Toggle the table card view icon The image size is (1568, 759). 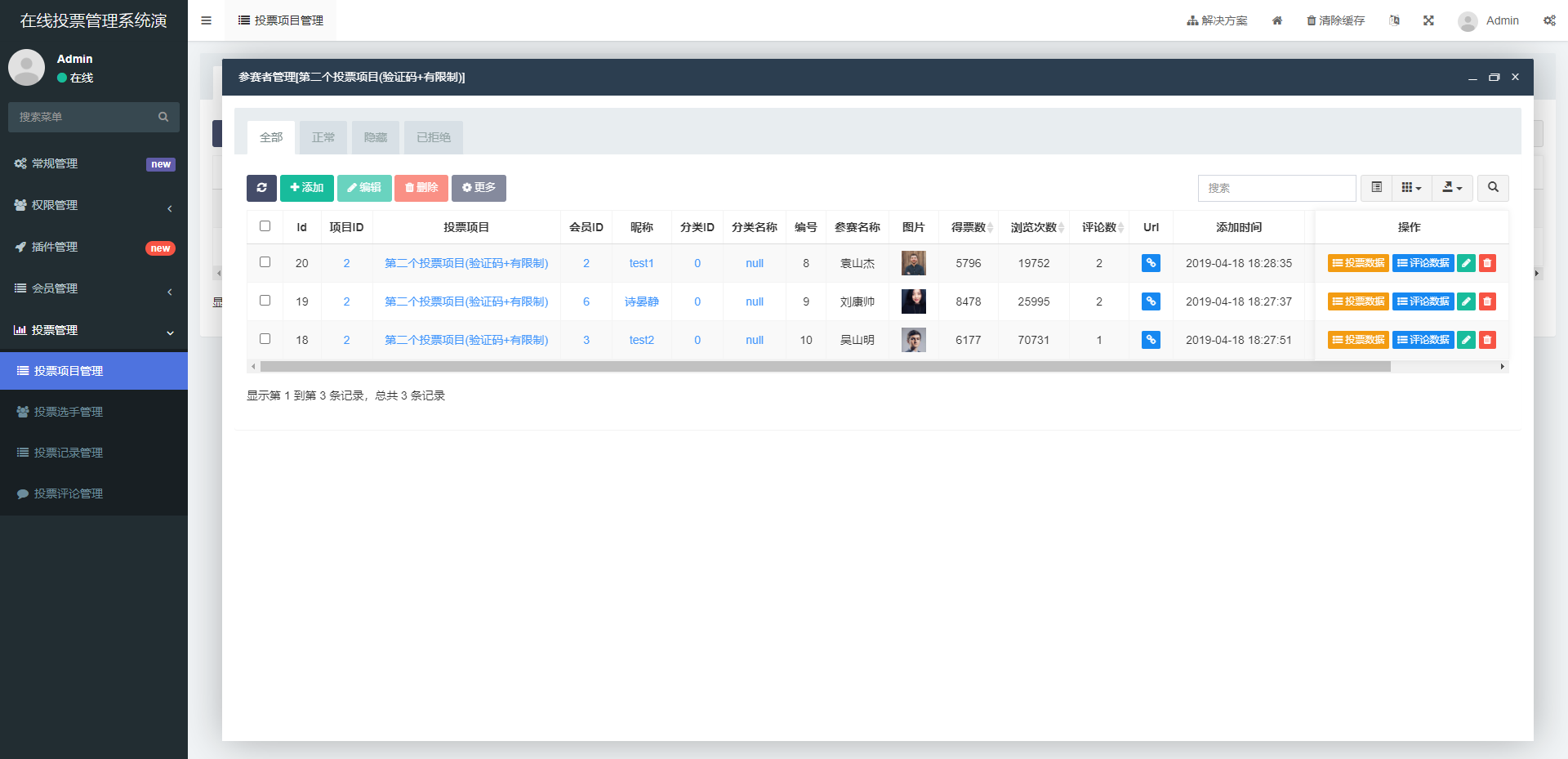click(1377, 188)
